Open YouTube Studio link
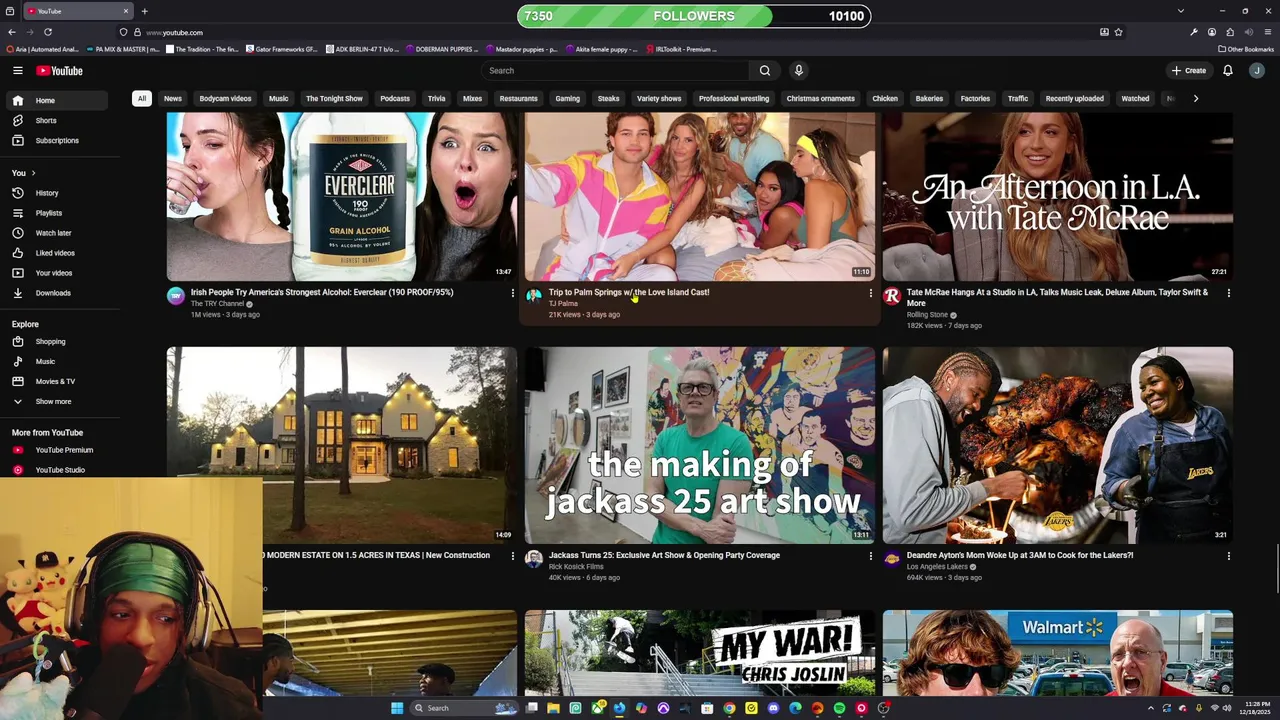This screenshot has width=1280, height=720. [55, 470]
